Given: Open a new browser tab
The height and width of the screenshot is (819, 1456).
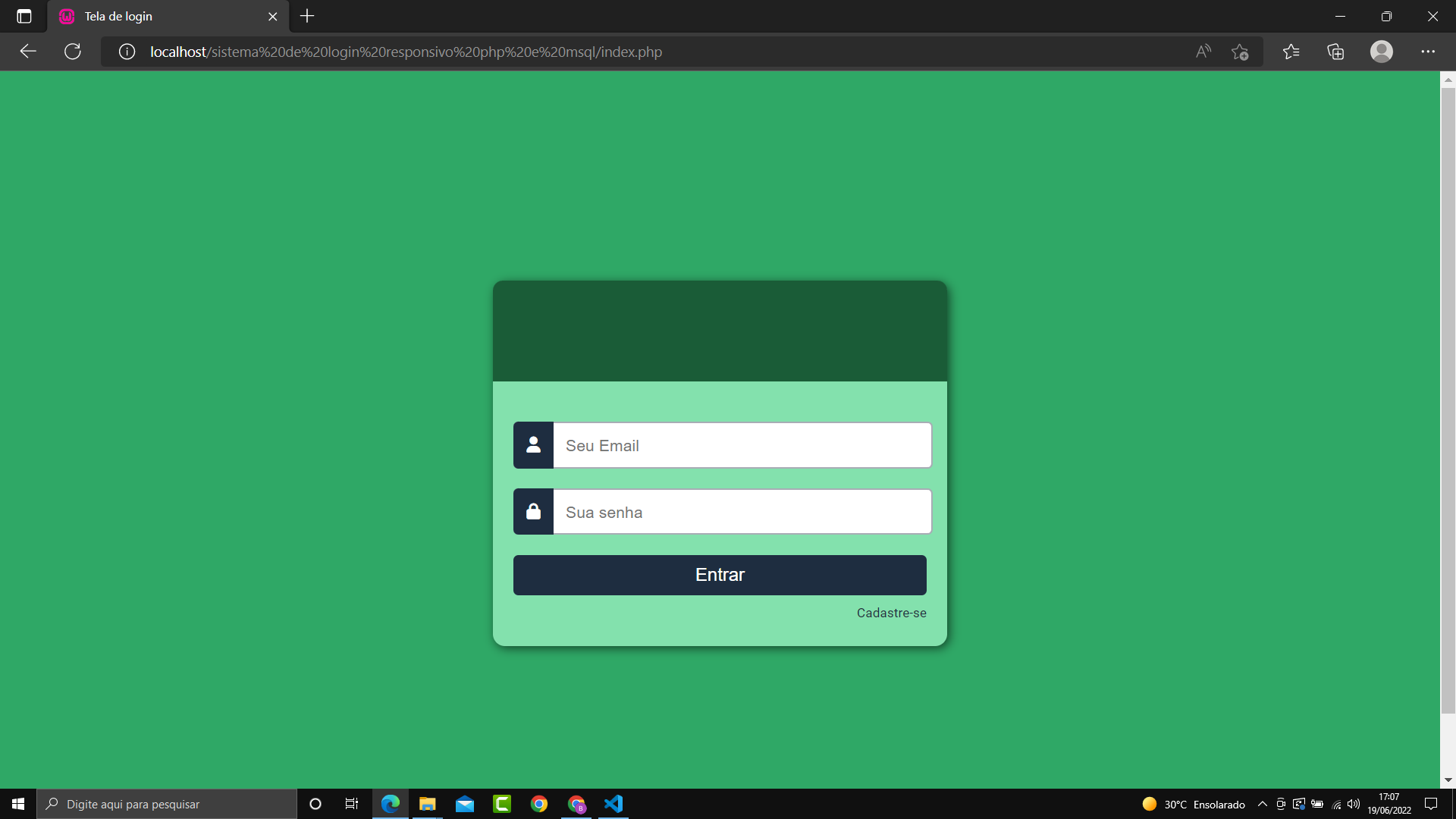Looking at the screenshot, I should tap(306, 16).
